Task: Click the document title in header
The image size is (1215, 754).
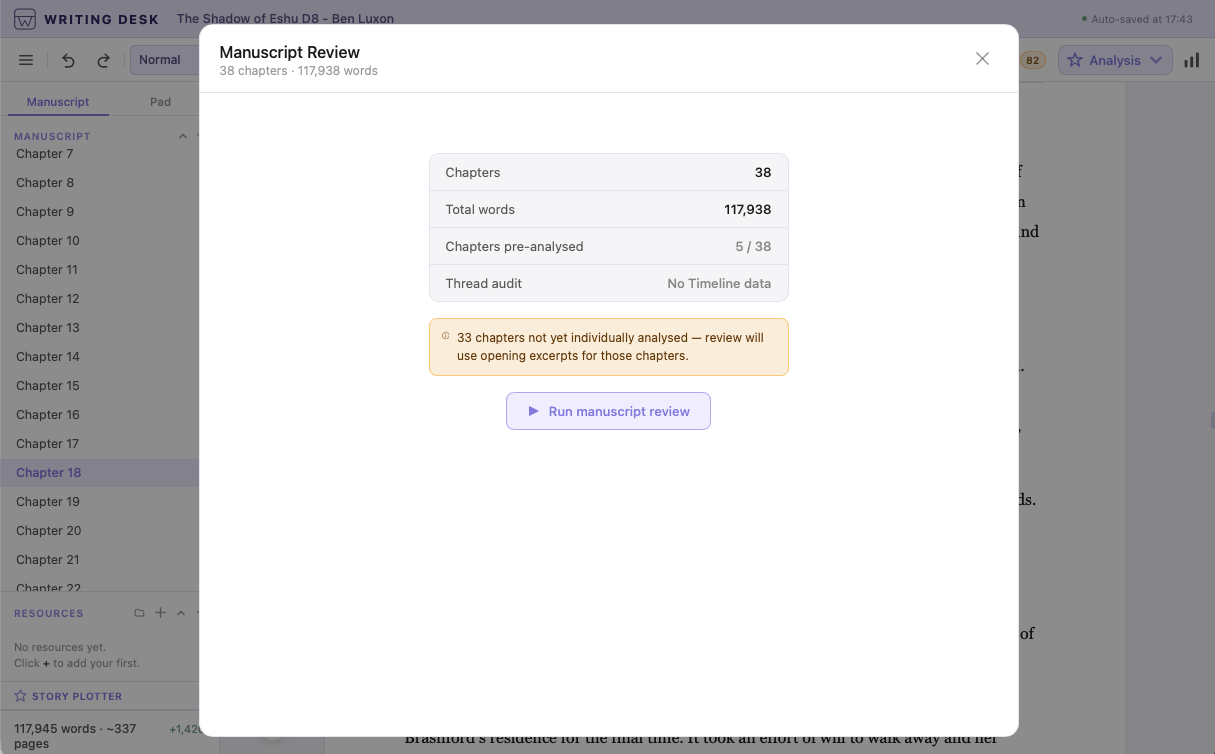Action: coord(285,18)
